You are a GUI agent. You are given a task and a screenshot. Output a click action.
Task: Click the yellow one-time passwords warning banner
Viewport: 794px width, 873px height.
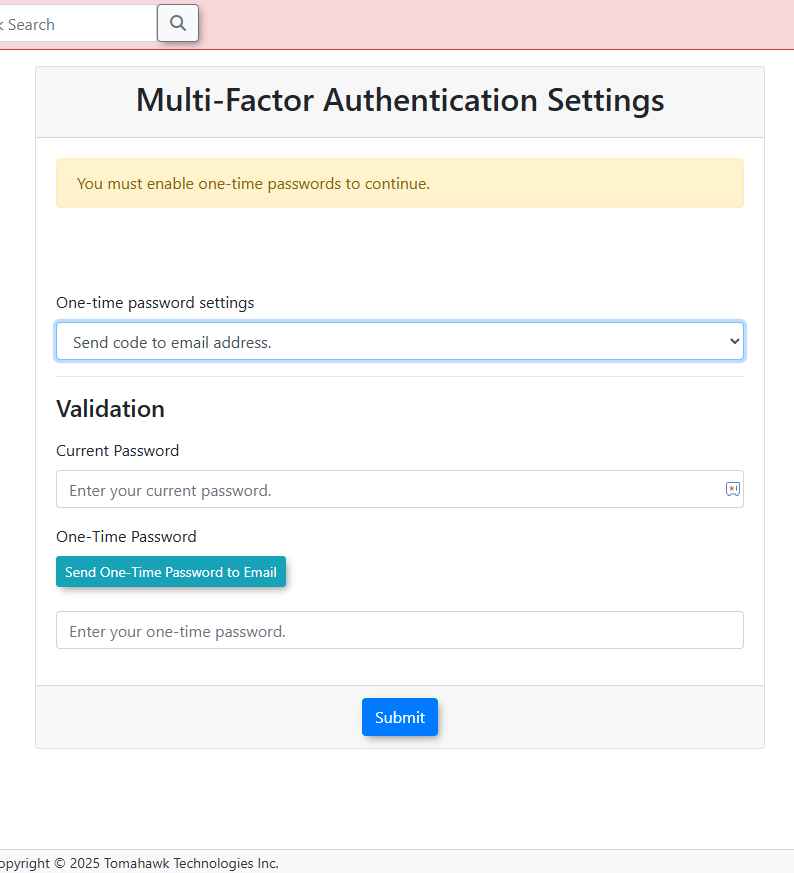pos(400,183)
